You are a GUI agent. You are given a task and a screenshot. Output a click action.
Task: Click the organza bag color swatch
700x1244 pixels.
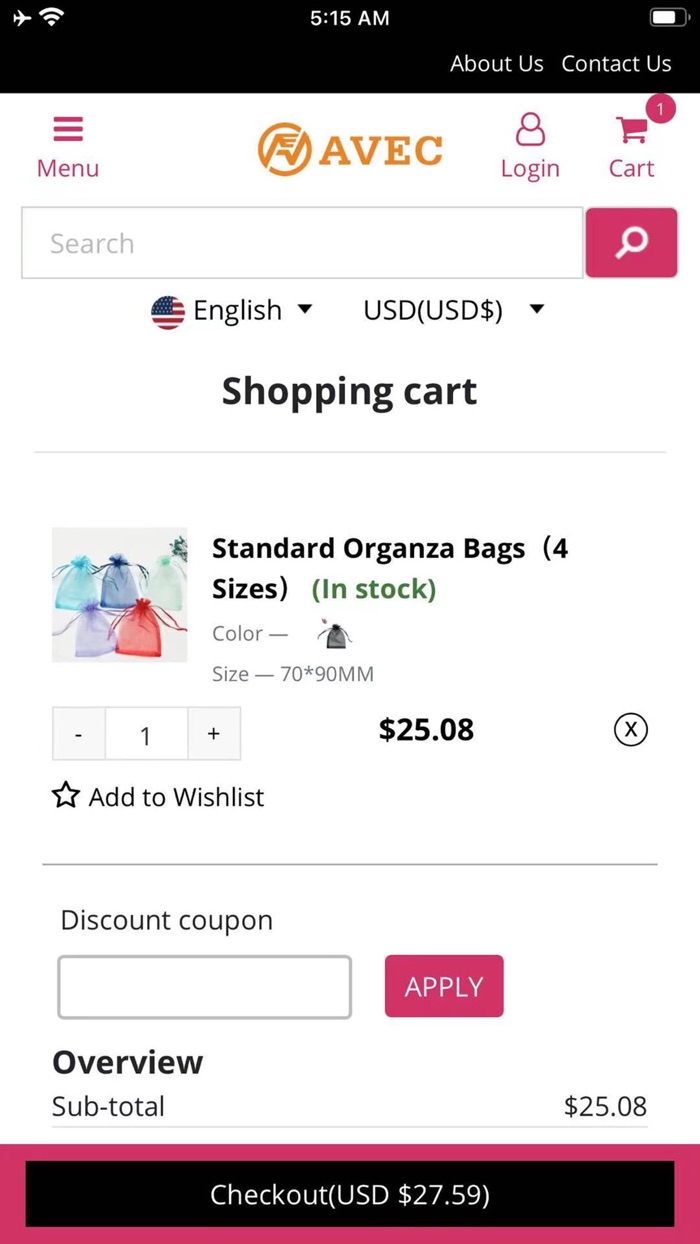(x=335, y=634)
